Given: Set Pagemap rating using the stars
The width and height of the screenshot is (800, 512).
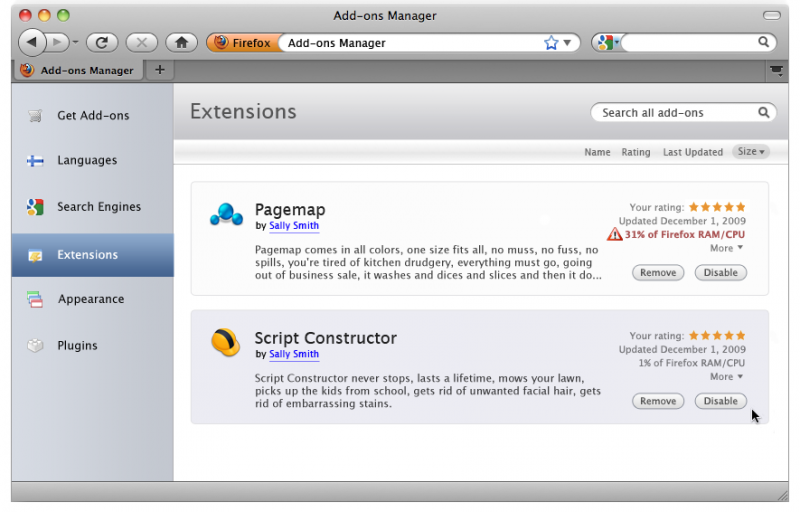Looking at the screenshot, I should click(x=717, y=207).
